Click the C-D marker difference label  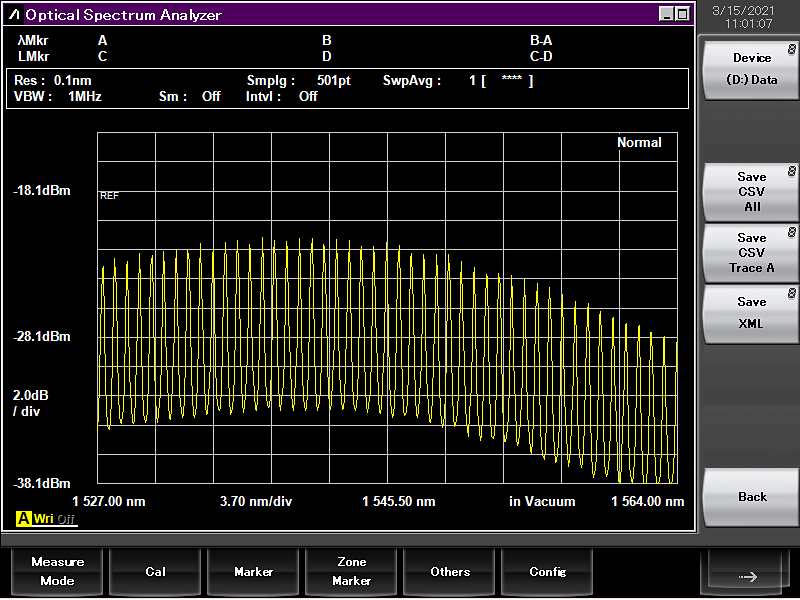(x=541, y=57)
